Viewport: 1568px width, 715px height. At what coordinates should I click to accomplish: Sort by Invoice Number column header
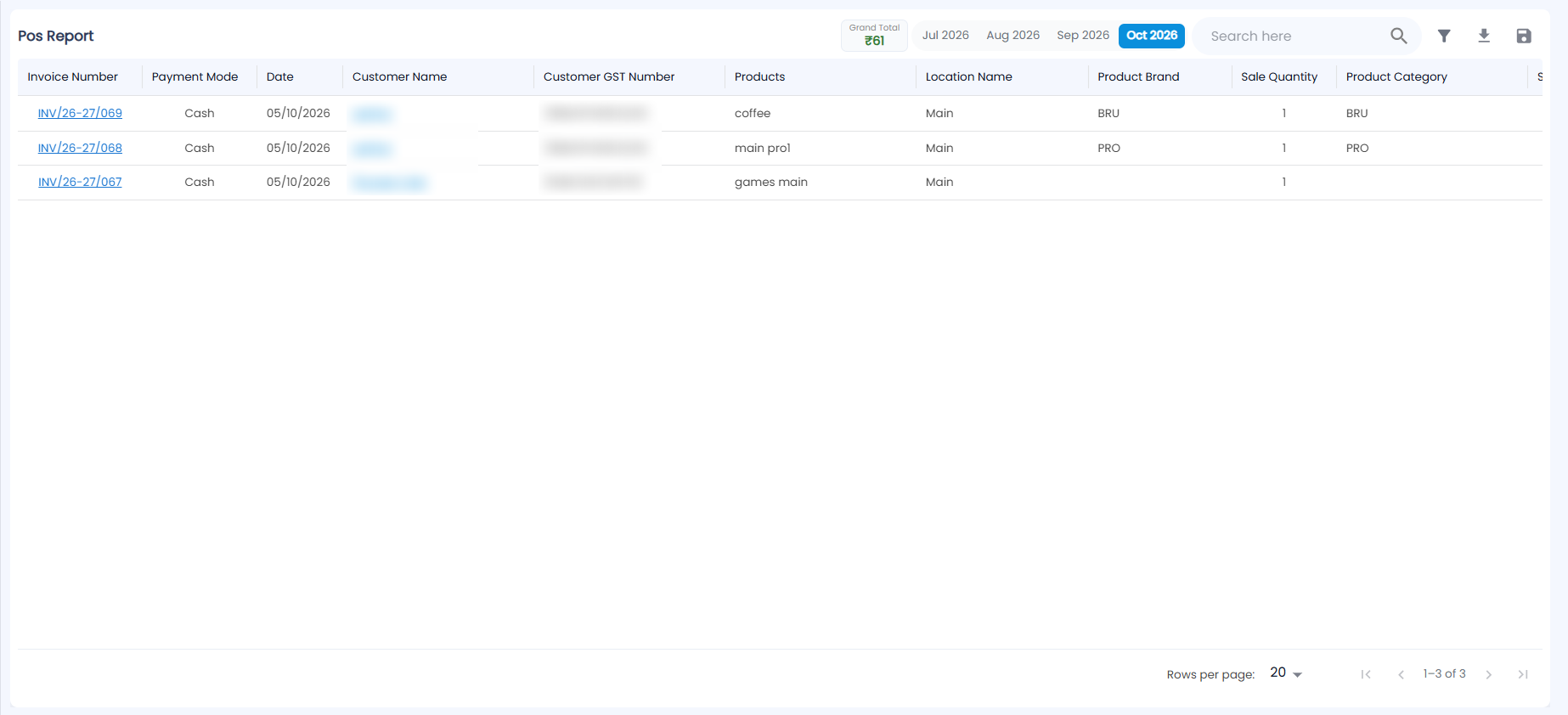click(x=73, y=76)
